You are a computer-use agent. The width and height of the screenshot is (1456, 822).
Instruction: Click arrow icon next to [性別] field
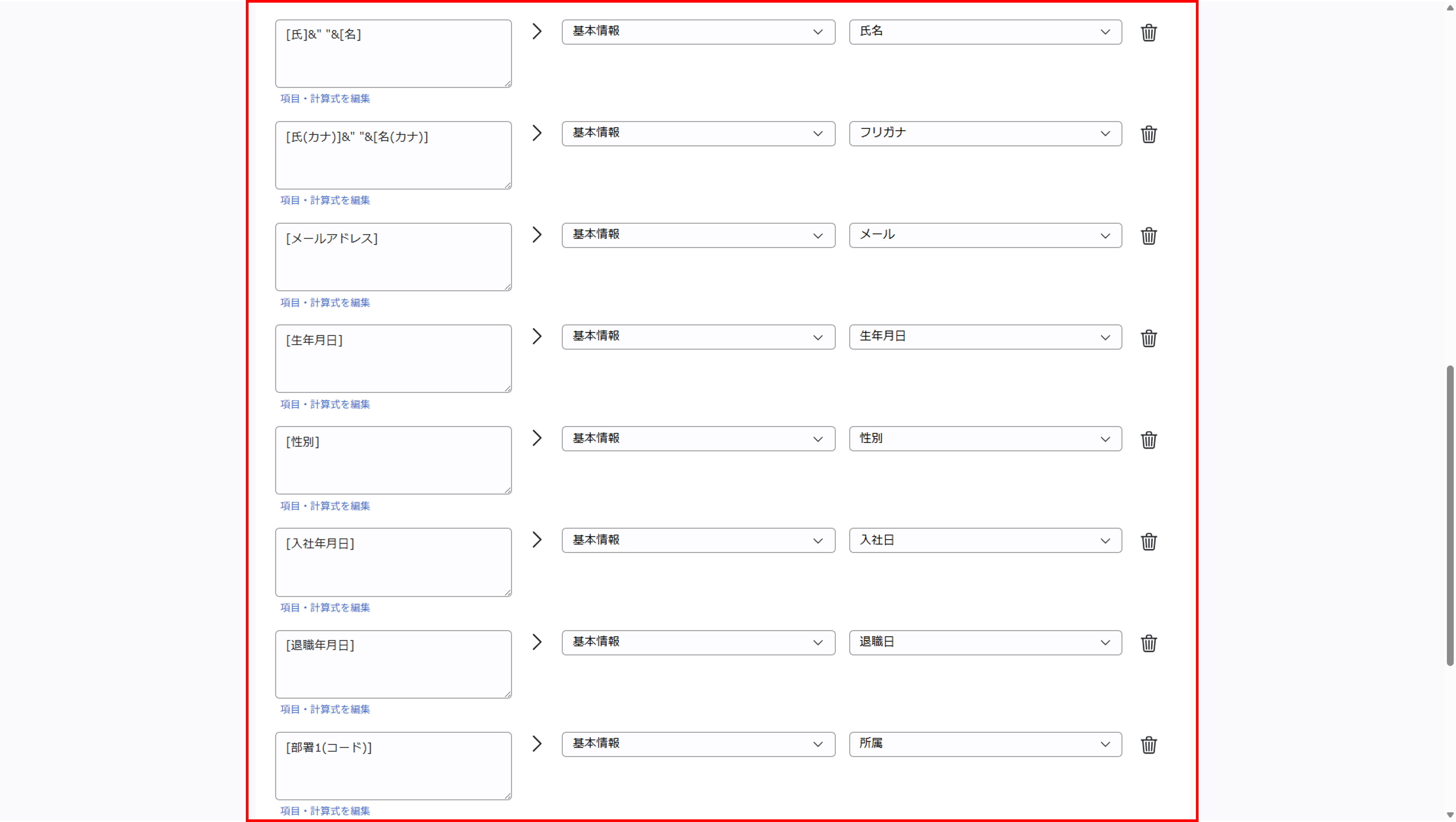[x=537, y=438]
